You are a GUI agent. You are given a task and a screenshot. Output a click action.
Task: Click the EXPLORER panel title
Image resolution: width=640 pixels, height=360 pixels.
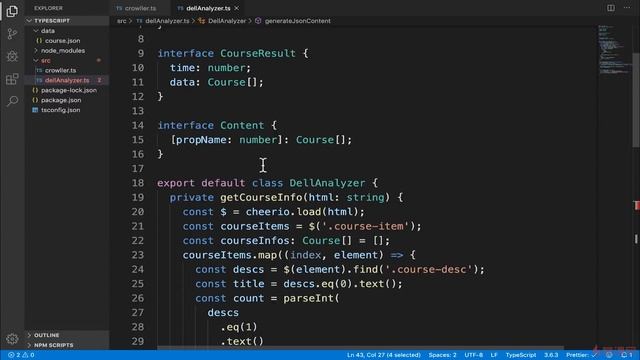(48, 8)
